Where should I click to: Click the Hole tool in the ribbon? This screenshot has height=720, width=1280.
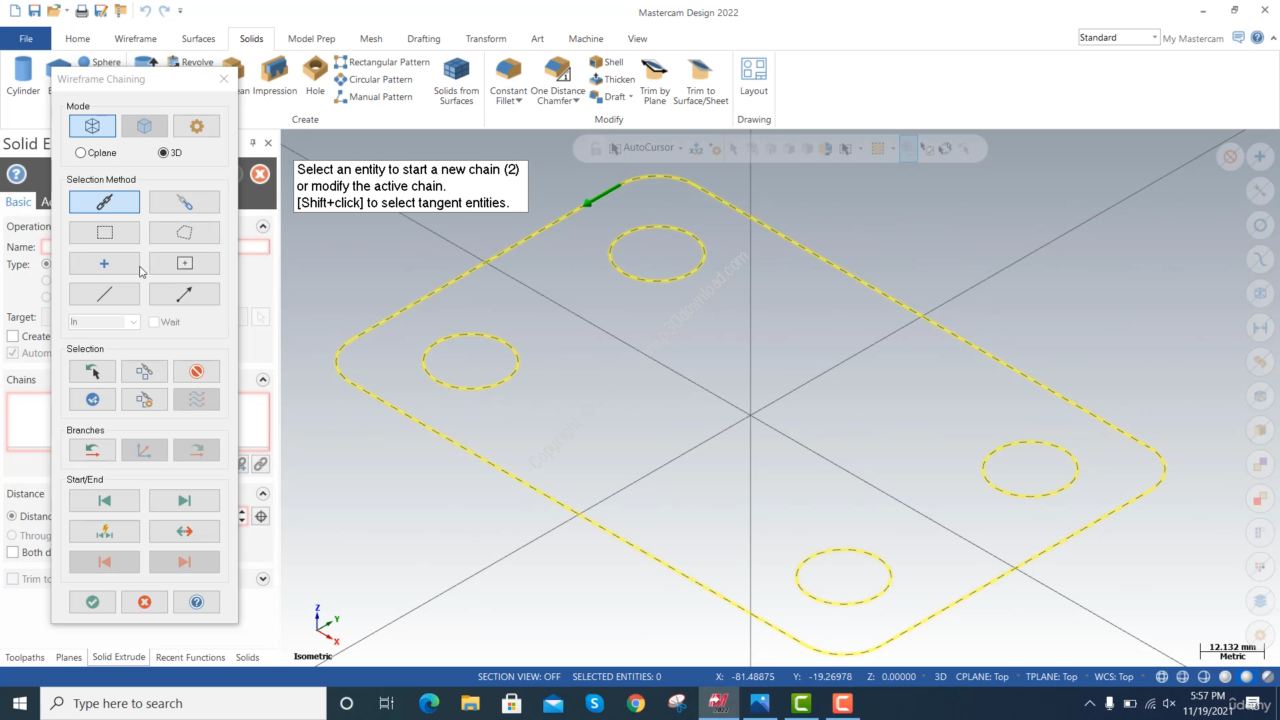(315, 76)
